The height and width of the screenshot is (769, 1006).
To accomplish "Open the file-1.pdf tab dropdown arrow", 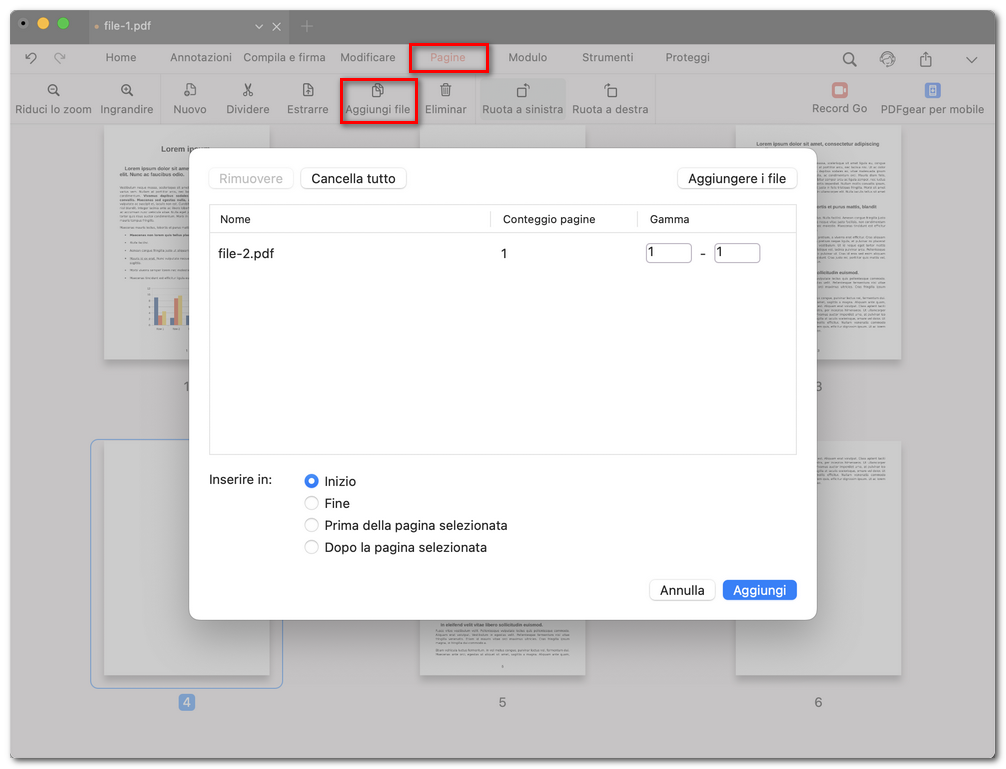I will 259,26.
